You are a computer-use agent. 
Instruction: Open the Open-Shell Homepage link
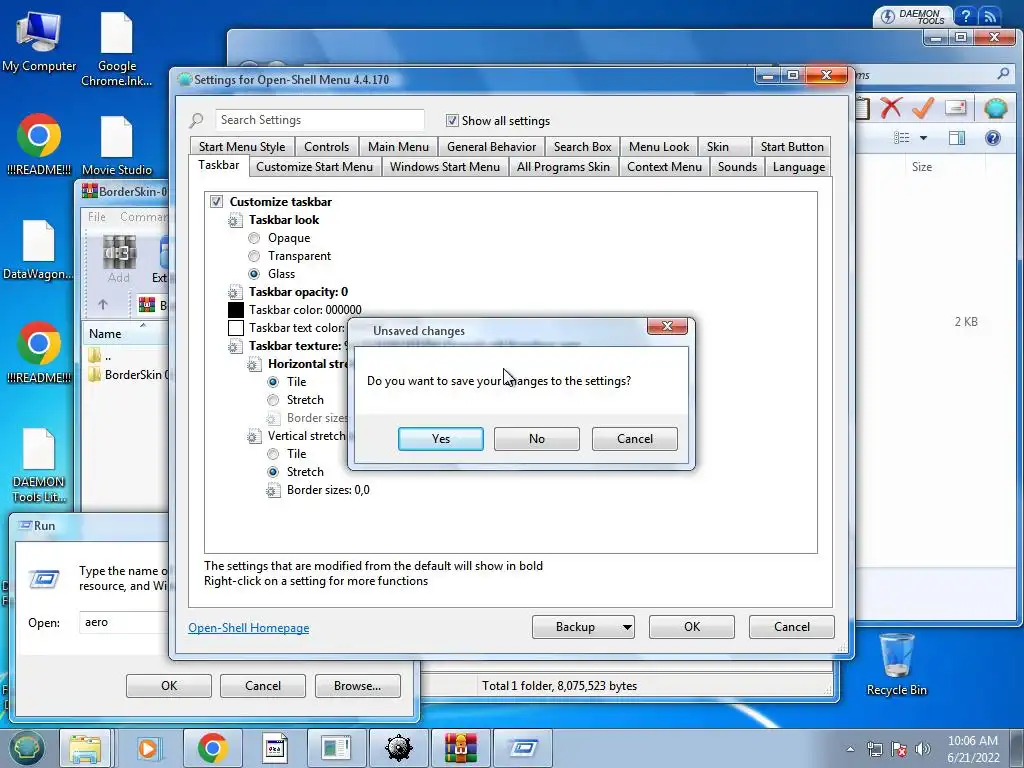(249, 628)
